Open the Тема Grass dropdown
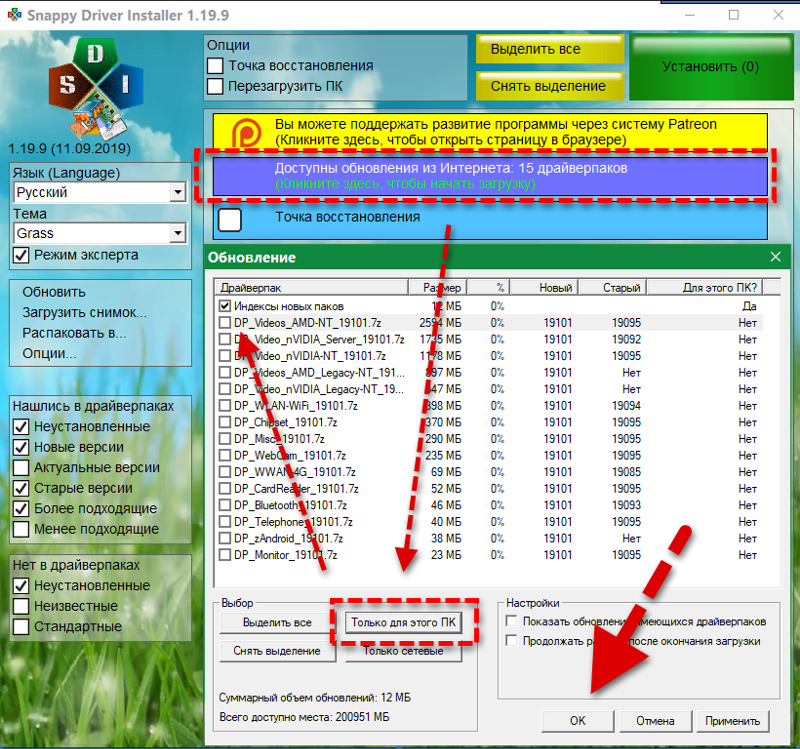This screenshot has width=800, height=749. coord(178,233)
